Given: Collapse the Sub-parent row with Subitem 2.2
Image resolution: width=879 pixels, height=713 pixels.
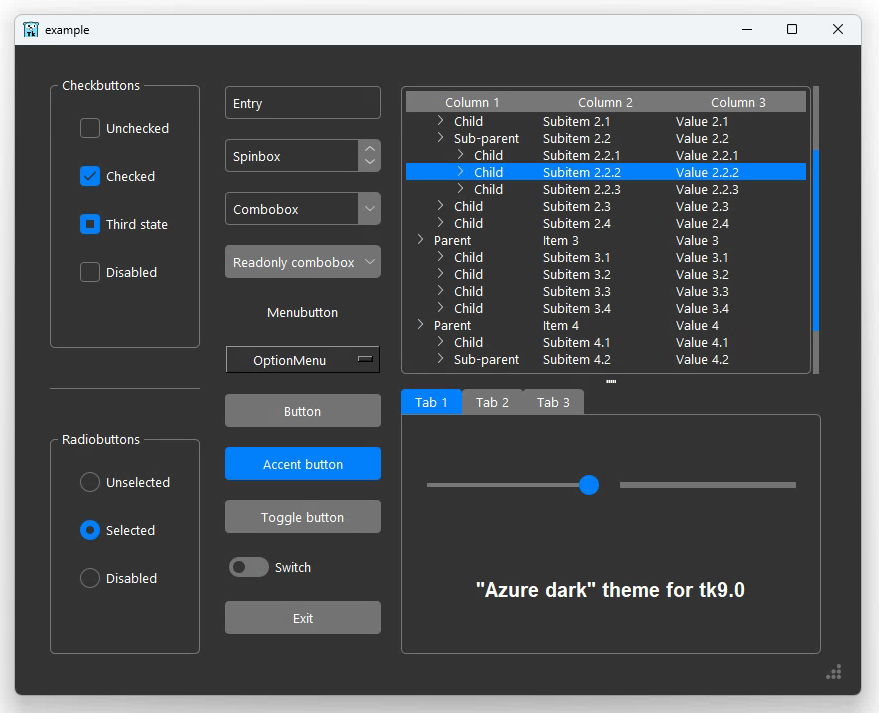Looking at the screenshot, I should [x=441, y=138].
